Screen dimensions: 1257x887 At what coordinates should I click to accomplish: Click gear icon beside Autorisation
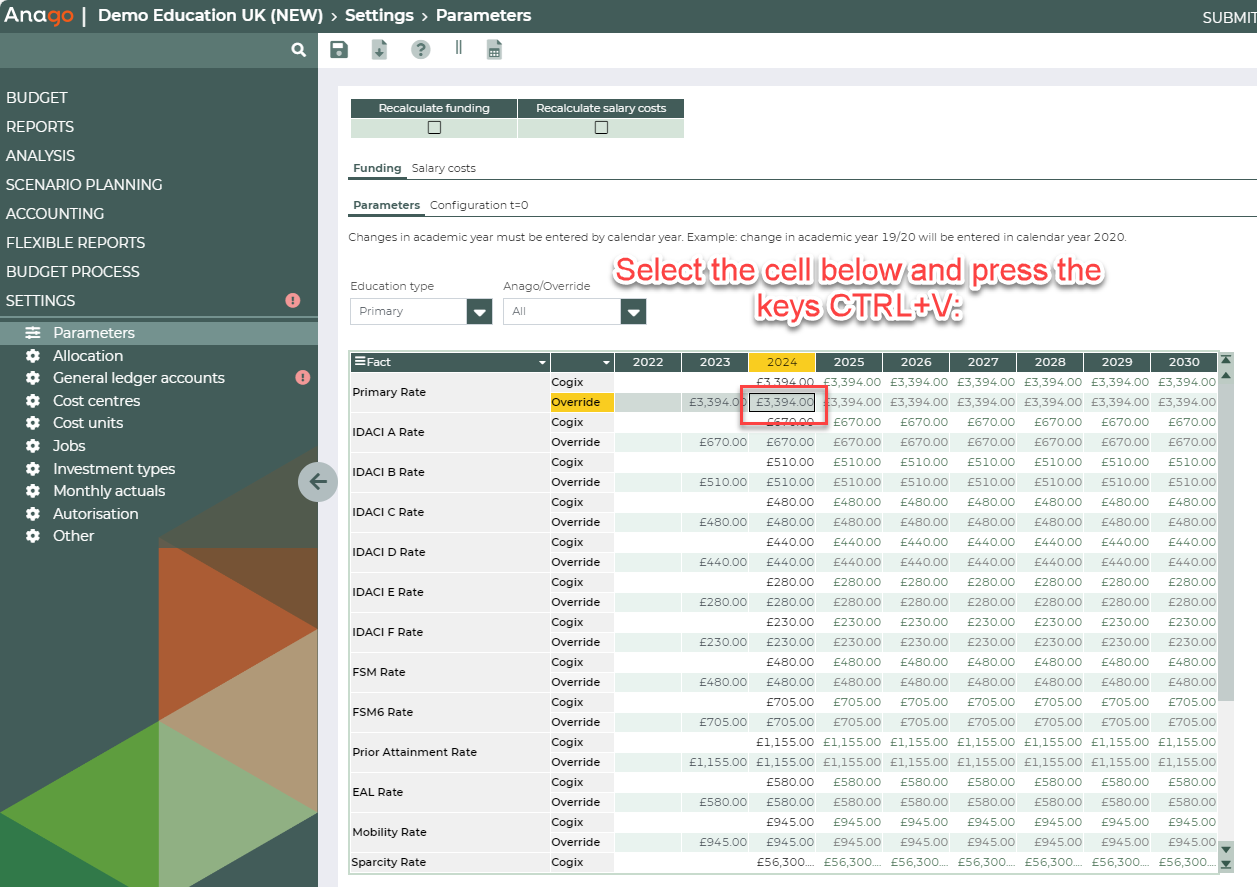tap(33, 514)
